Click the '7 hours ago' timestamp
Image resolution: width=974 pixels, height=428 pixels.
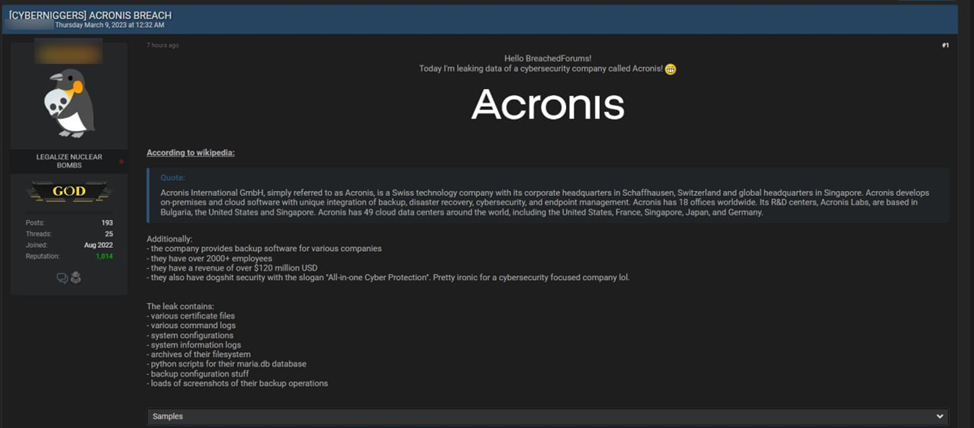163,45
